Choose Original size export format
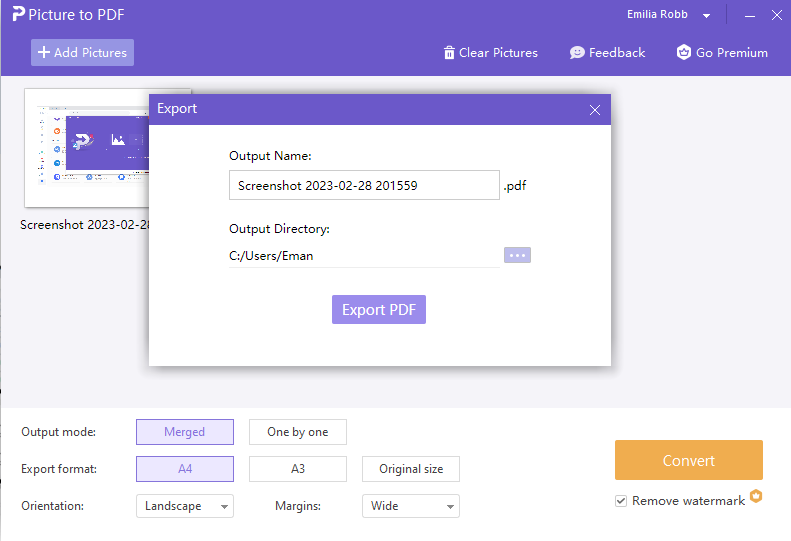Image resolution: width=791 pixels, height=541 pixels. [411, 469]
